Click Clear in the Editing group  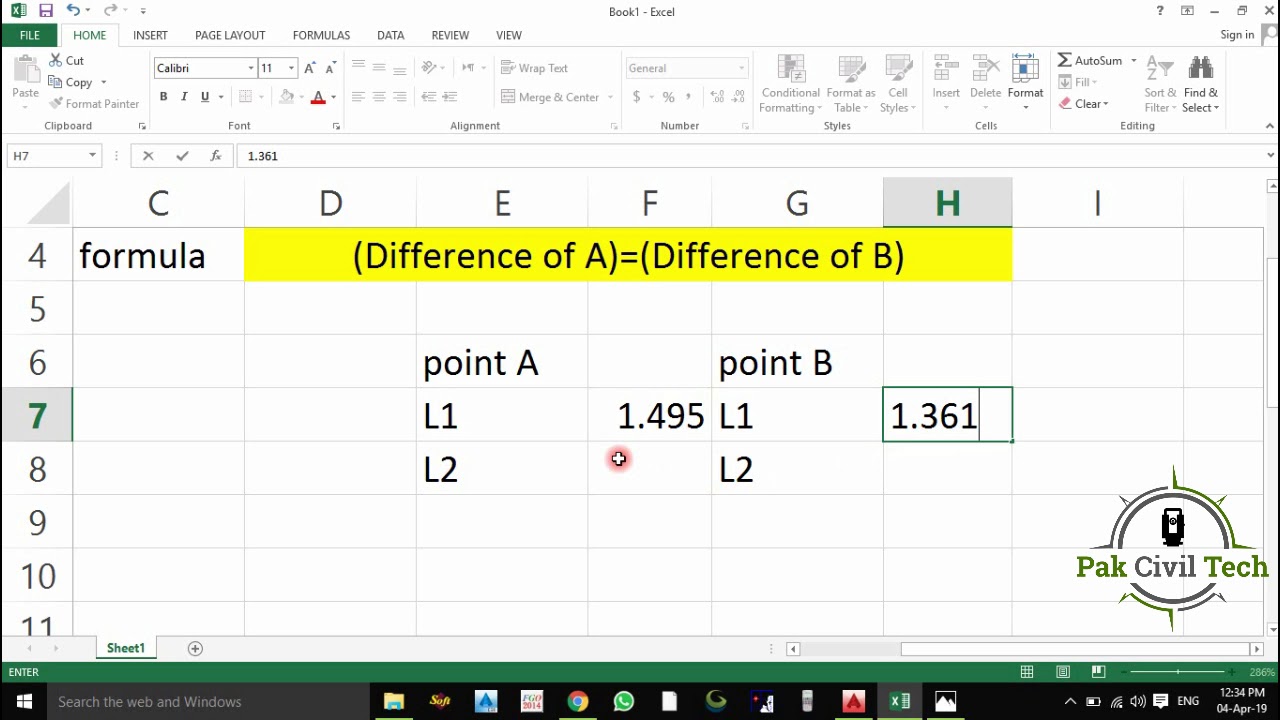point(1084,104)
